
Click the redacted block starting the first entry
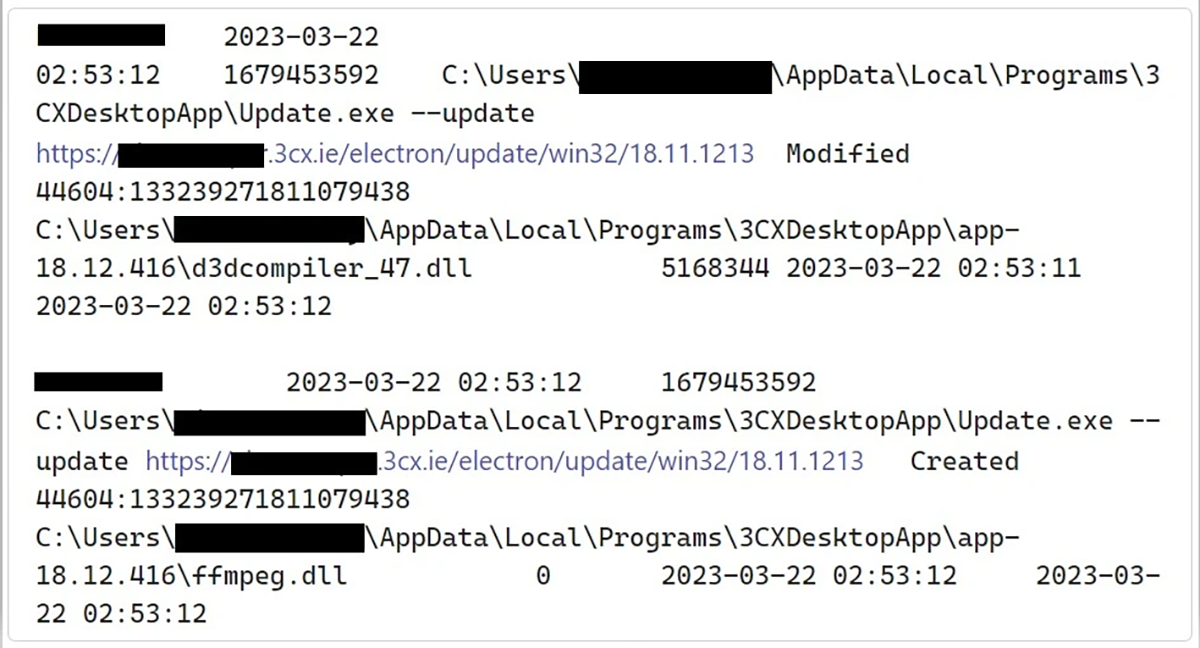101,36
